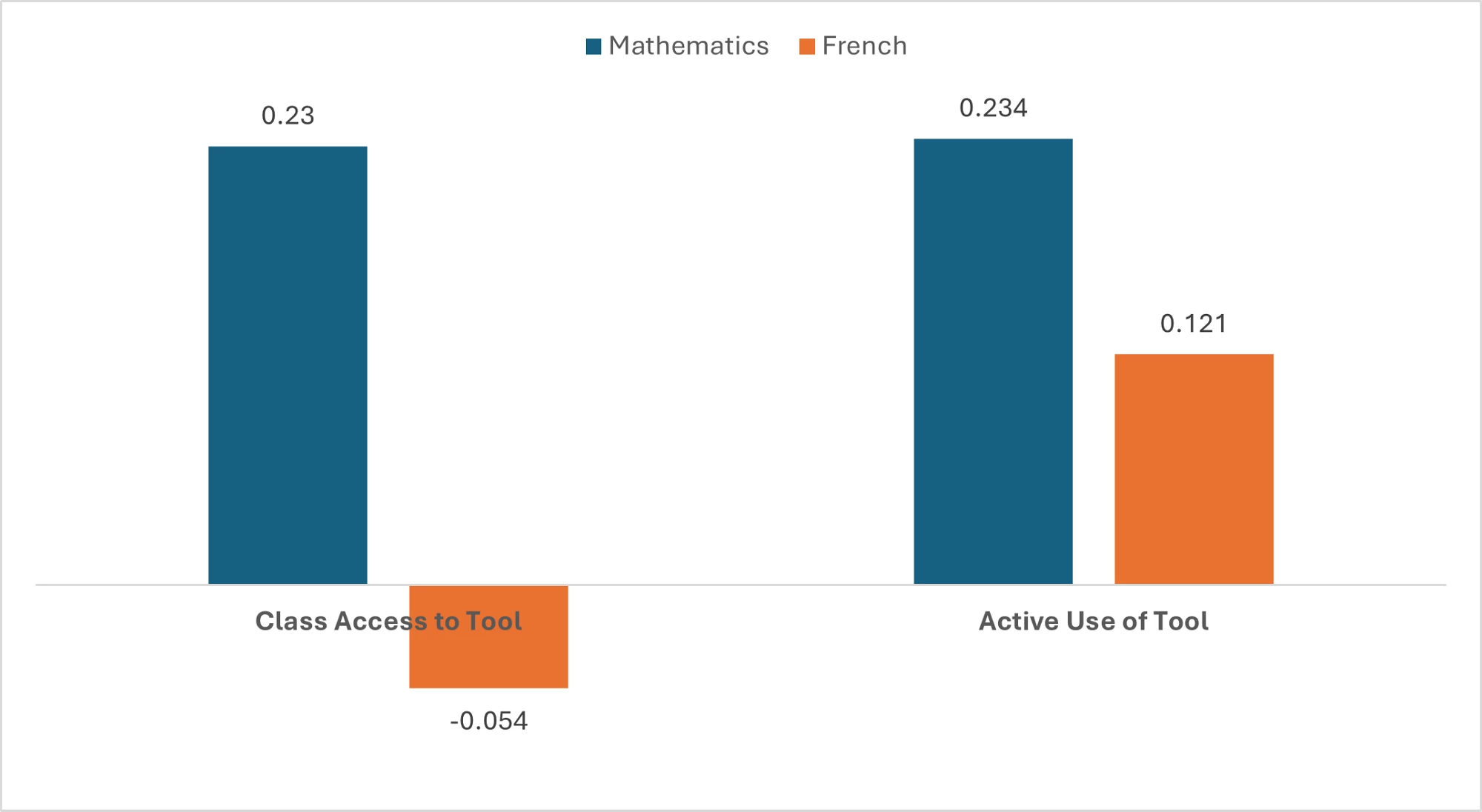Click the -0.054 data label
This screenshot has height=812, width=1482.
(x=488, y=721)
